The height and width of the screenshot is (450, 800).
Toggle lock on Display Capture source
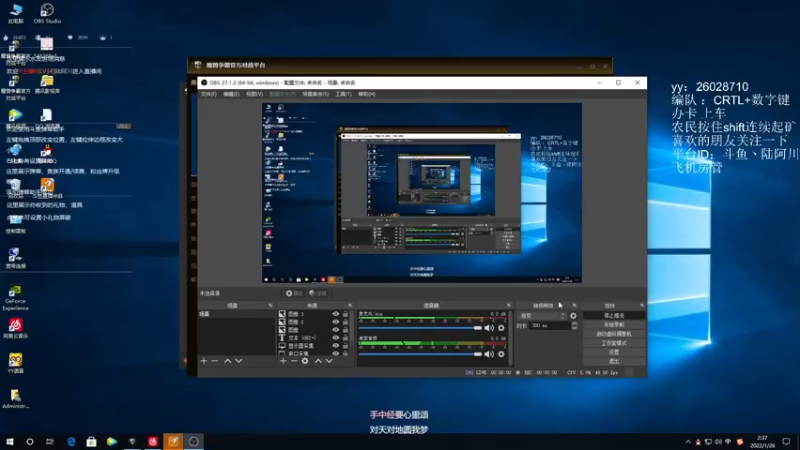point(345,345)
